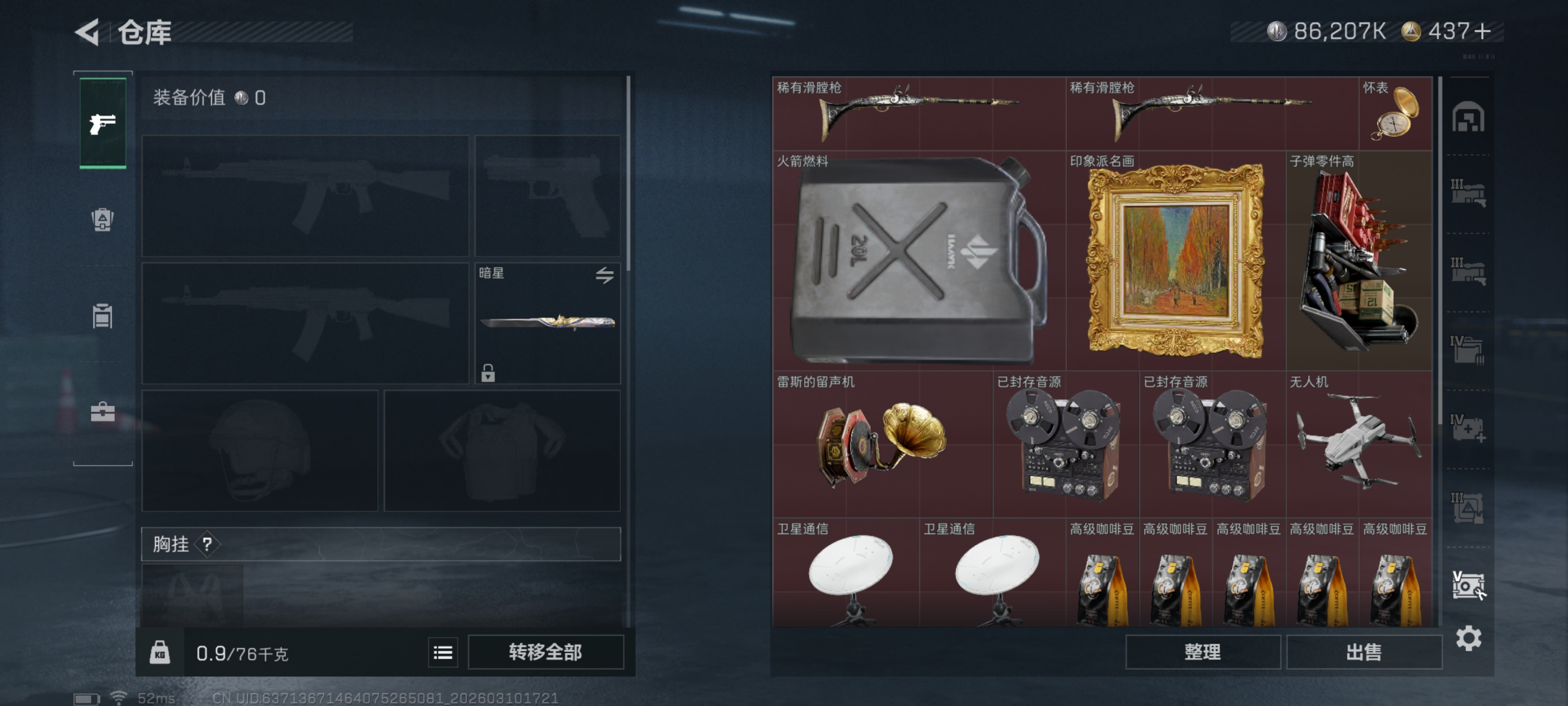Select the weapon loadout pistol tab
Screen dimensions: 1568x706
[103, 123]
